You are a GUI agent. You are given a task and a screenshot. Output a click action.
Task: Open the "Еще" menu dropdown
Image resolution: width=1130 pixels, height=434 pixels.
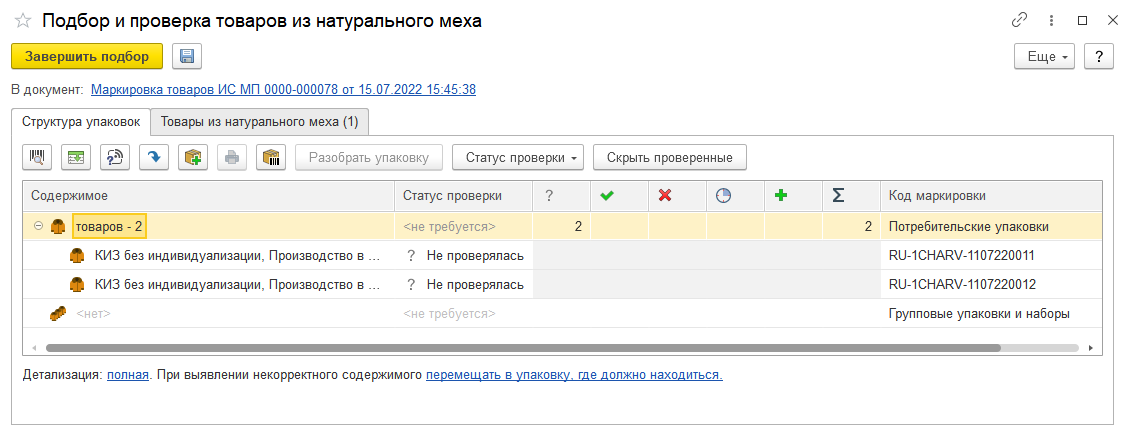point(1044,57)
